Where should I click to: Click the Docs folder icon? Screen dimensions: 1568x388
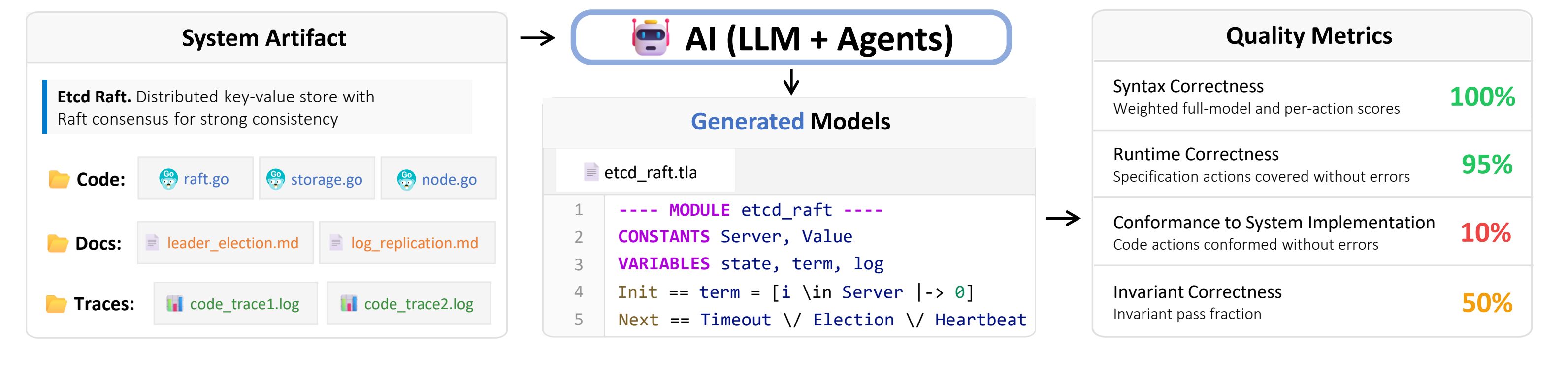pos(58,243)
